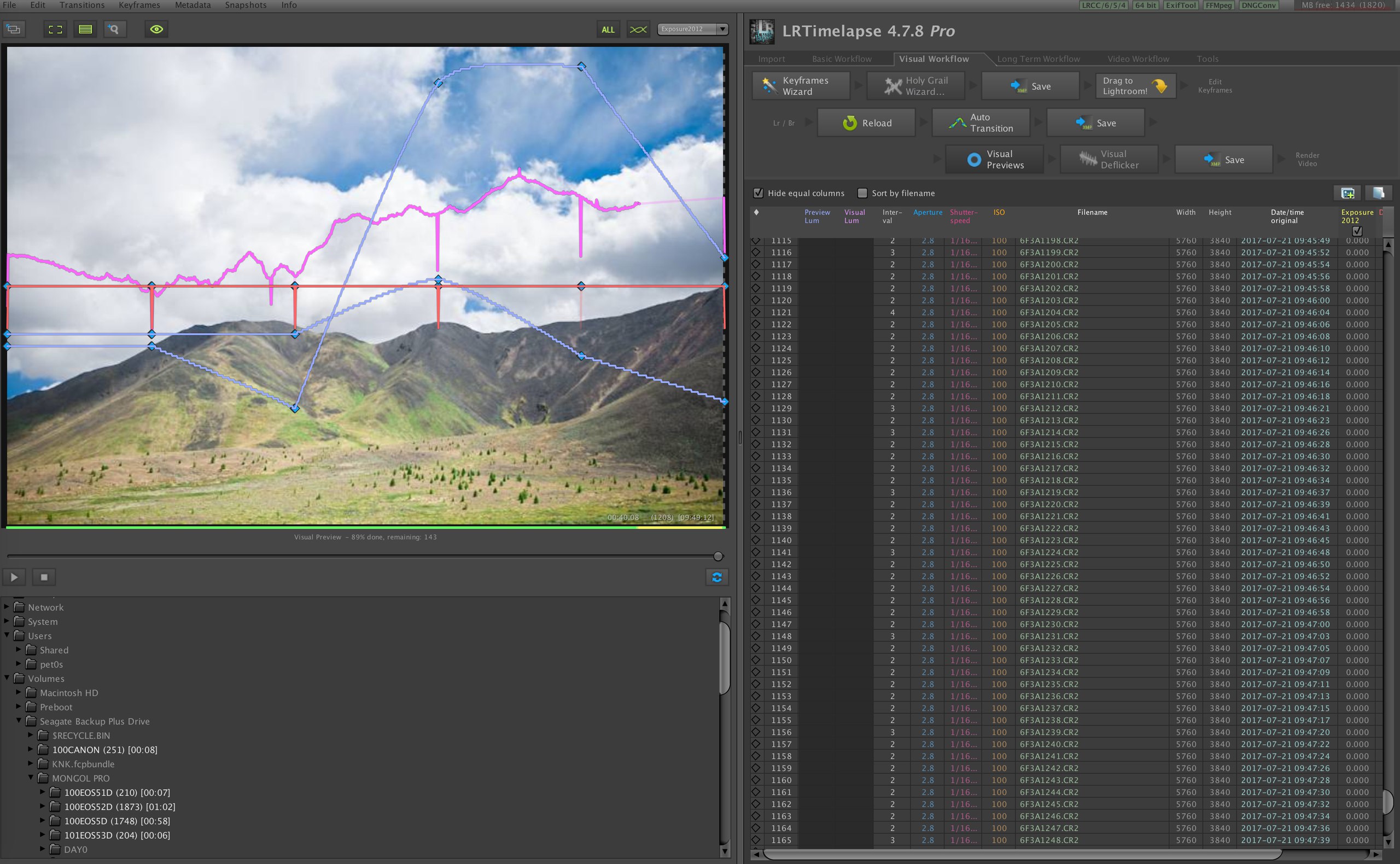Open the Exposure2012 curve dropdown
The image size is (1400, 864).
coord(692,29)
